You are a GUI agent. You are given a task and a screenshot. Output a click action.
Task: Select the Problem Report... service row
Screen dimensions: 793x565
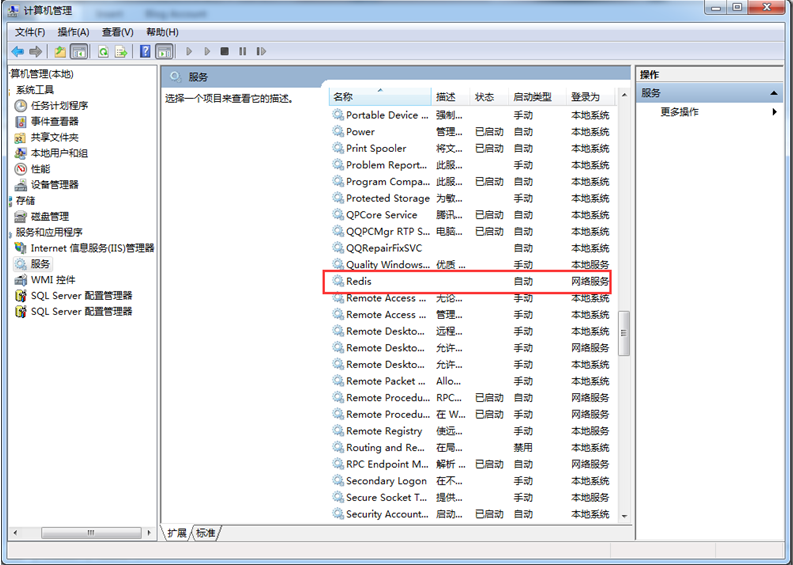click(x=471, y=165)
